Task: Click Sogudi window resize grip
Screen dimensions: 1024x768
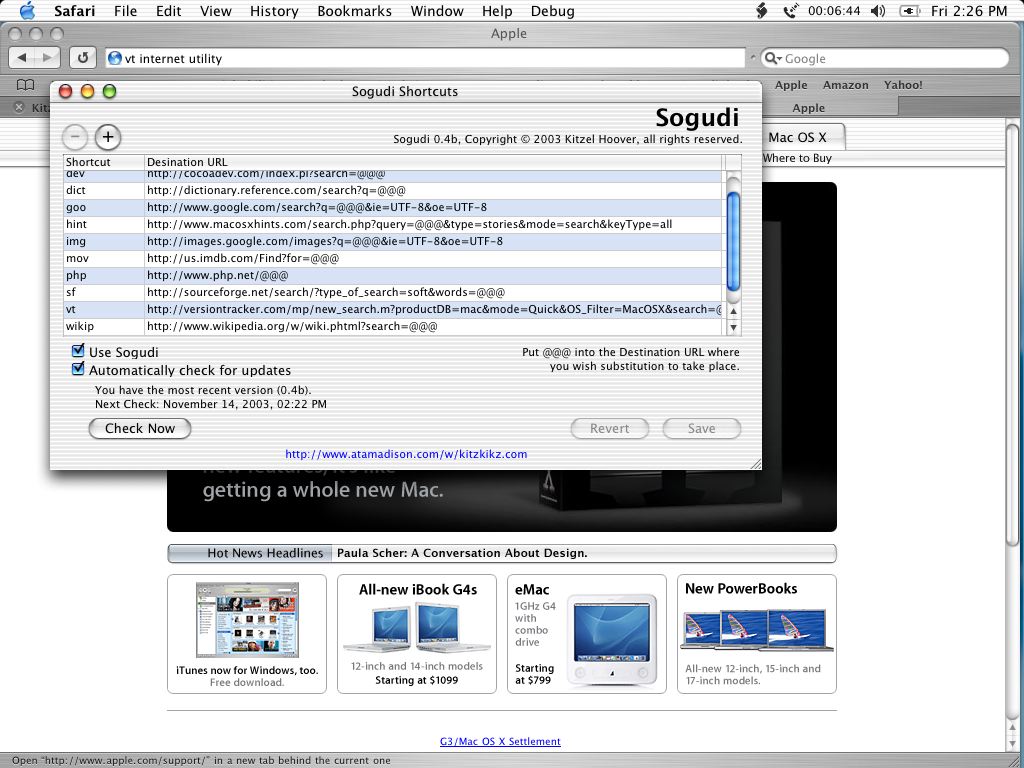Action: tap(756, 464)
